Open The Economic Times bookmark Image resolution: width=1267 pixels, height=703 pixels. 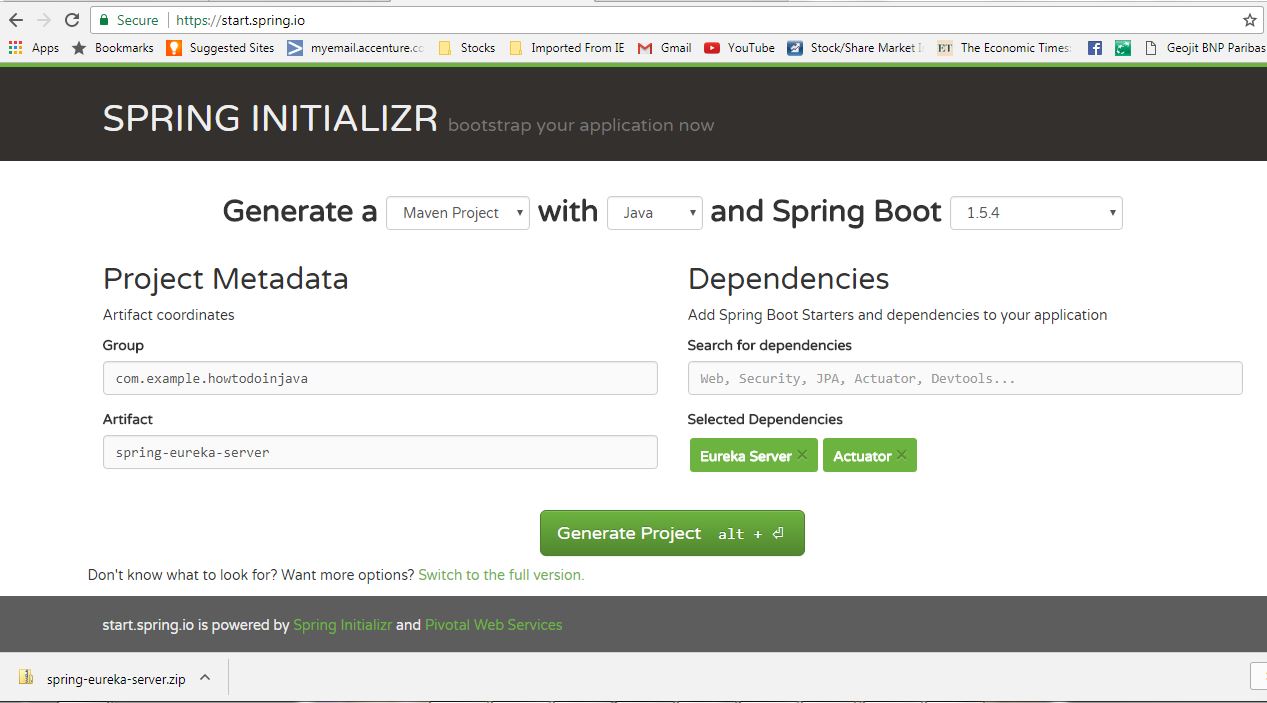tap(1003, 48)
